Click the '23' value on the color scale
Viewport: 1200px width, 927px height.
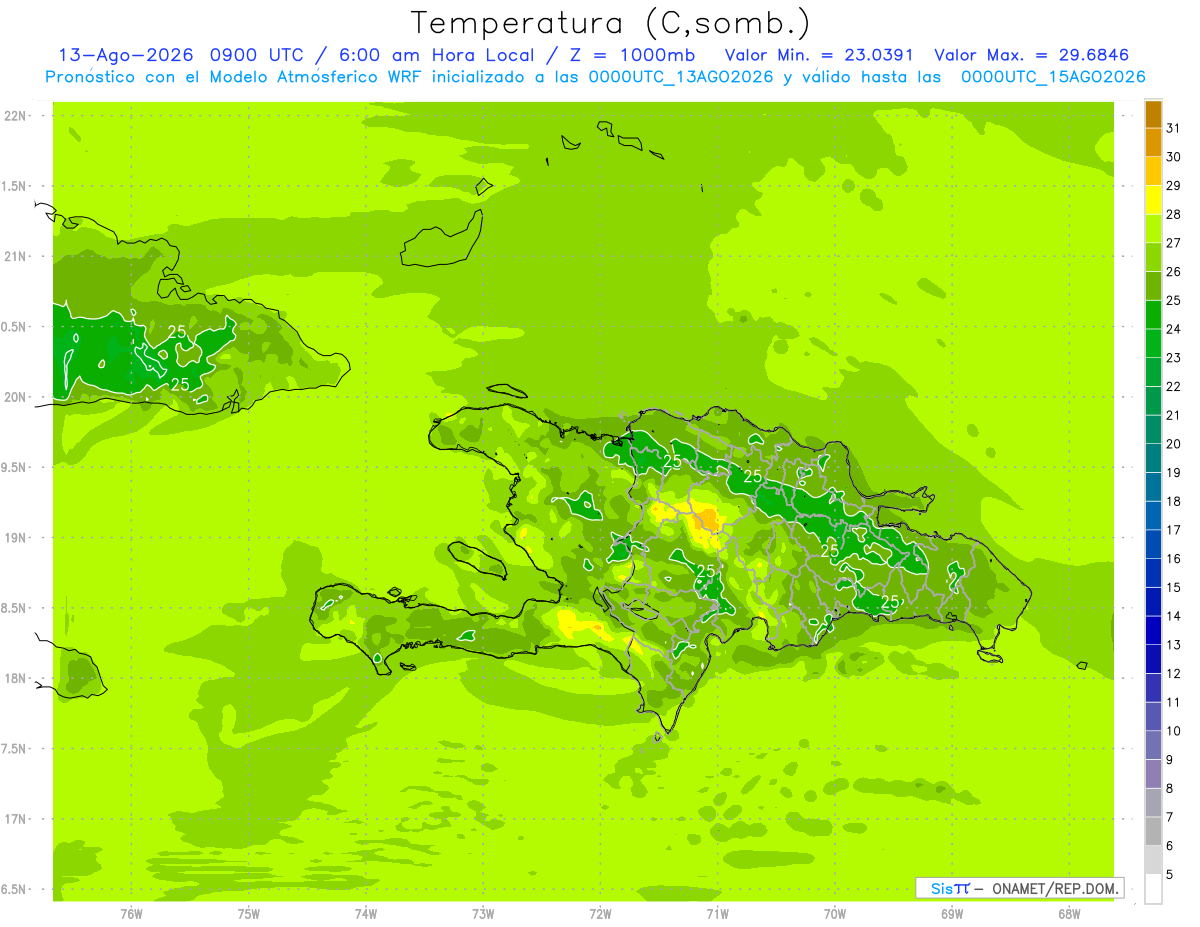[1174, 358]
